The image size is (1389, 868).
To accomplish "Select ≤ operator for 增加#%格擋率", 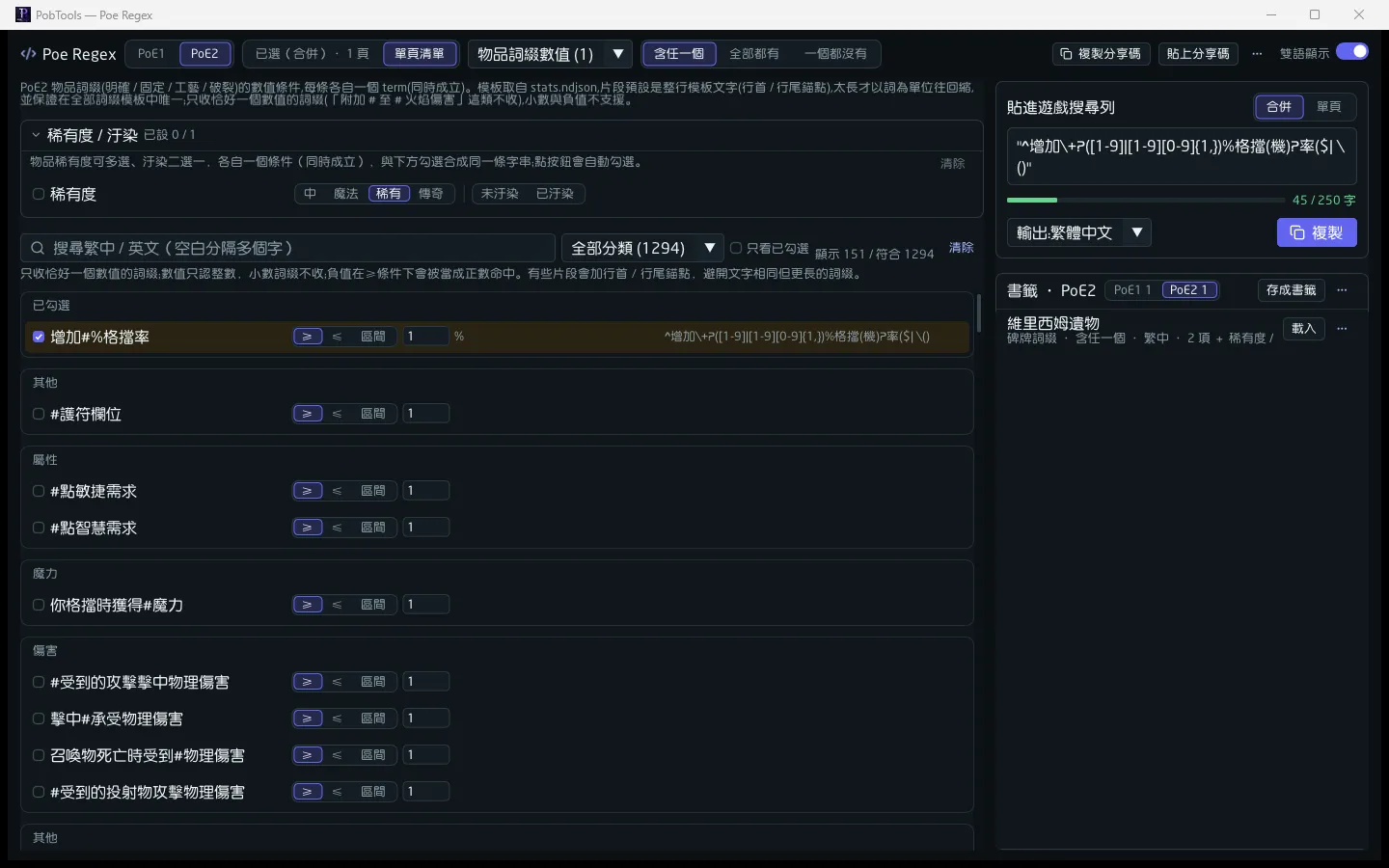I will click(337, 337).
